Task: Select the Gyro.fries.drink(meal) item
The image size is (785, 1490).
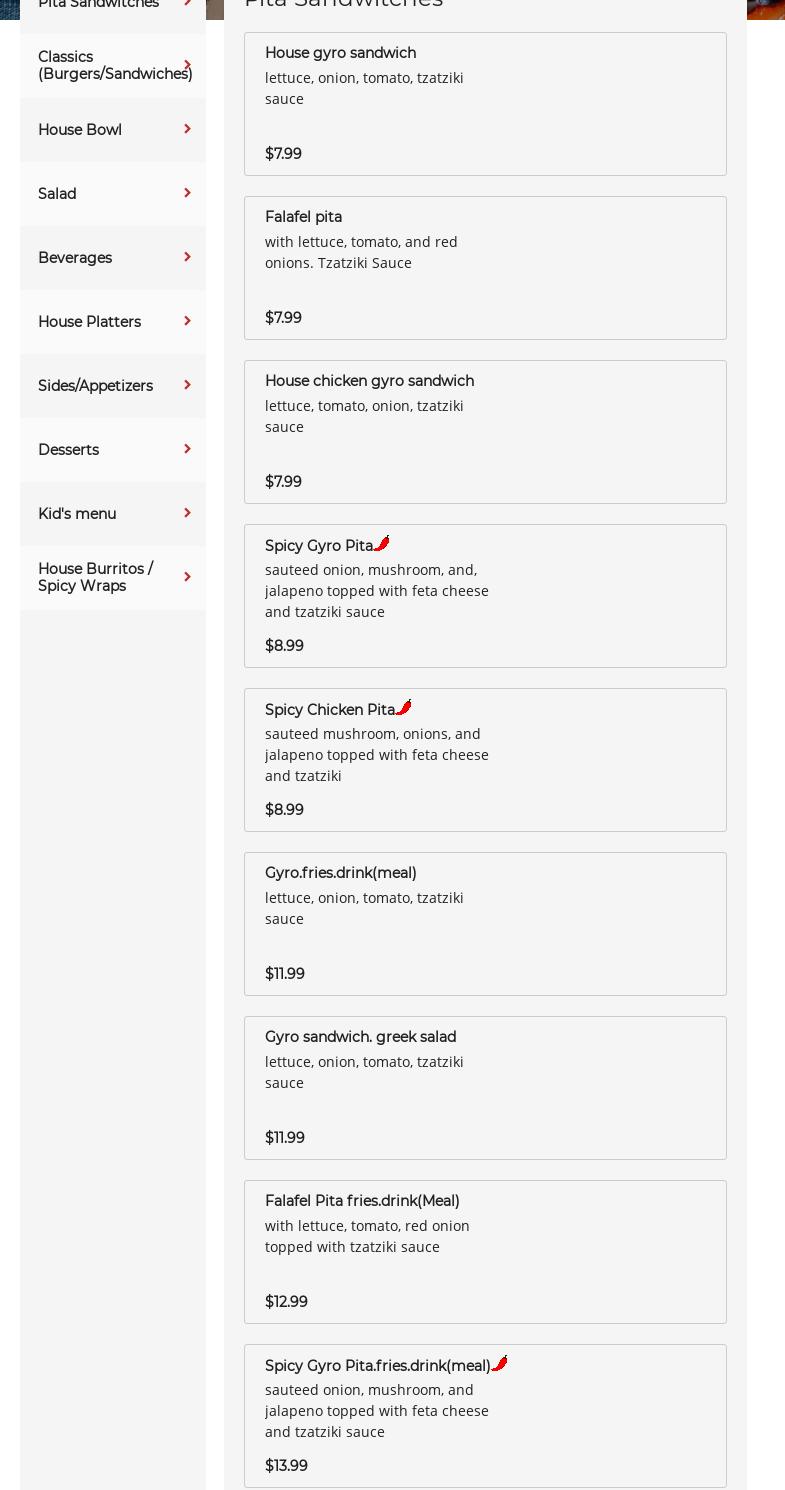Action: coord(485,924)
